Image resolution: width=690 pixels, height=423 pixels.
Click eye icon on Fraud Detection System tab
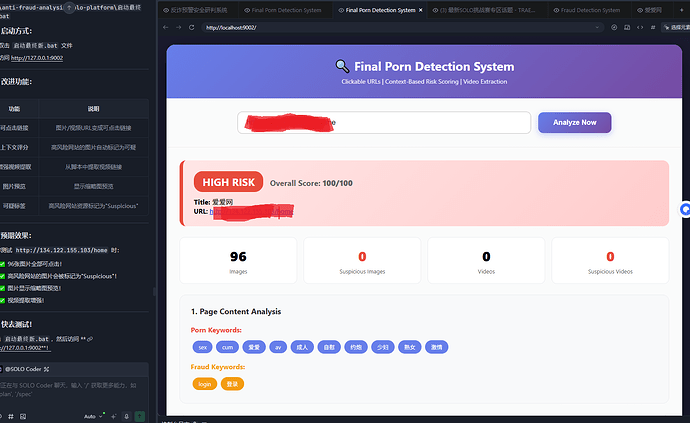click(556, 10)
